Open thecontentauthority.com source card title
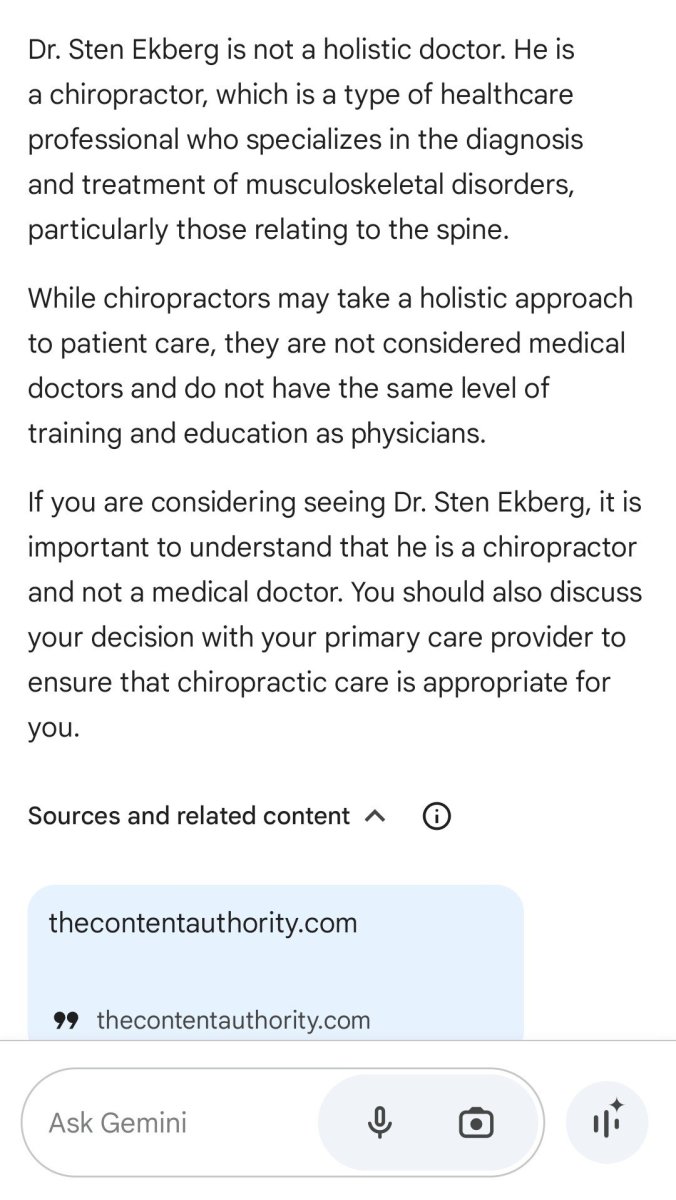This screenshot has width=676, height=1200. pyautogui.click(x=202, y=923)
